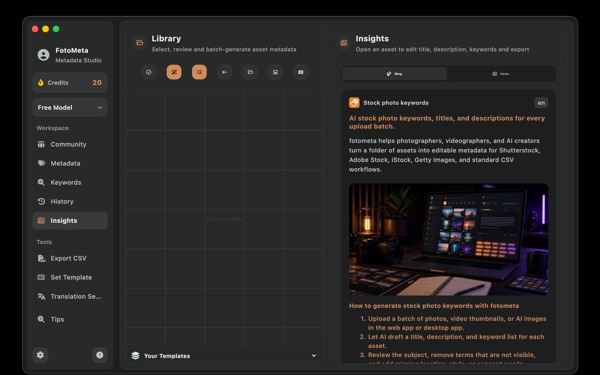The width and height of the screenshot is (600, 375).
Task: Click the flame icon beside Credits
Action: click(x=41, y=82)
